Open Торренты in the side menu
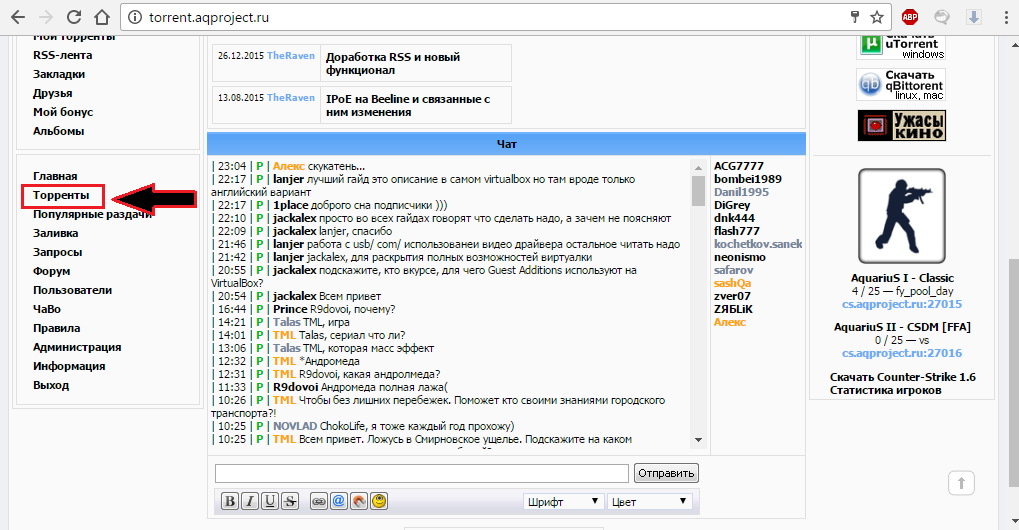The height and width of the screenshot is (530, 1019). pyautogui.click(x=61, y=196)
